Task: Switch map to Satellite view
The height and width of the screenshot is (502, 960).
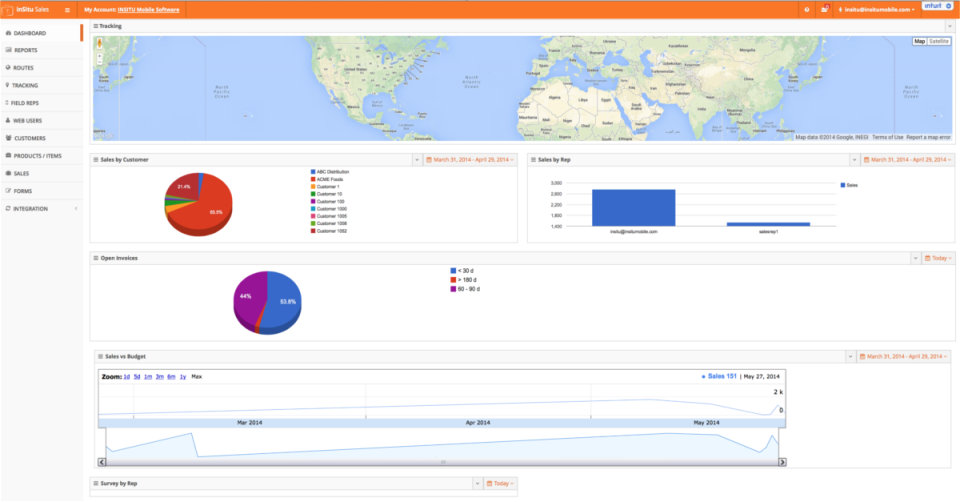Action: (x=939, y=42)
